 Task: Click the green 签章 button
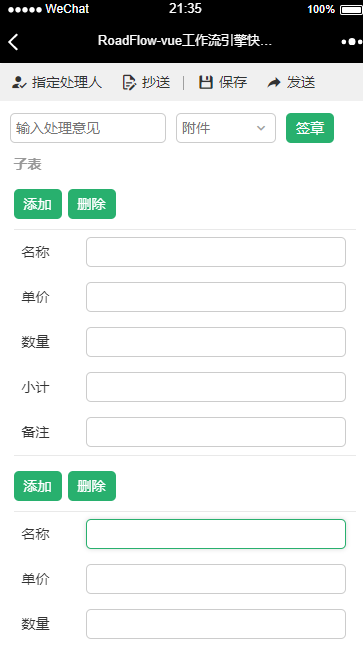pyautogui.click(x=310, y=128)
